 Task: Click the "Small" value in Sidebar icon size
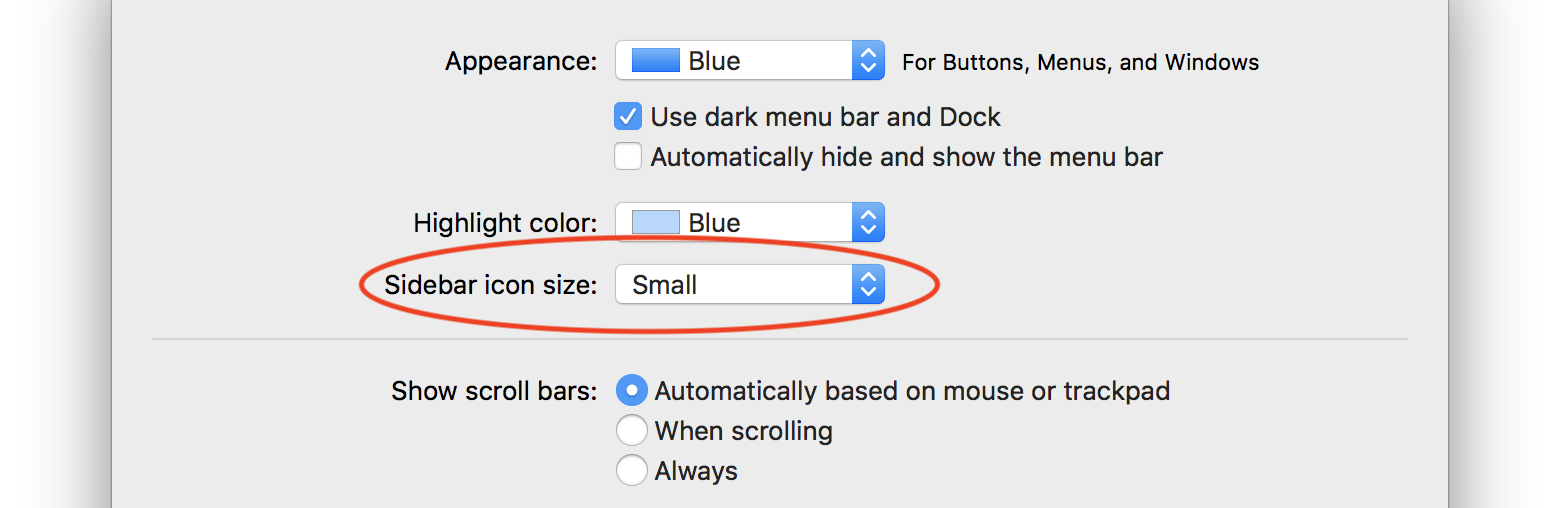tap(665, 285)
